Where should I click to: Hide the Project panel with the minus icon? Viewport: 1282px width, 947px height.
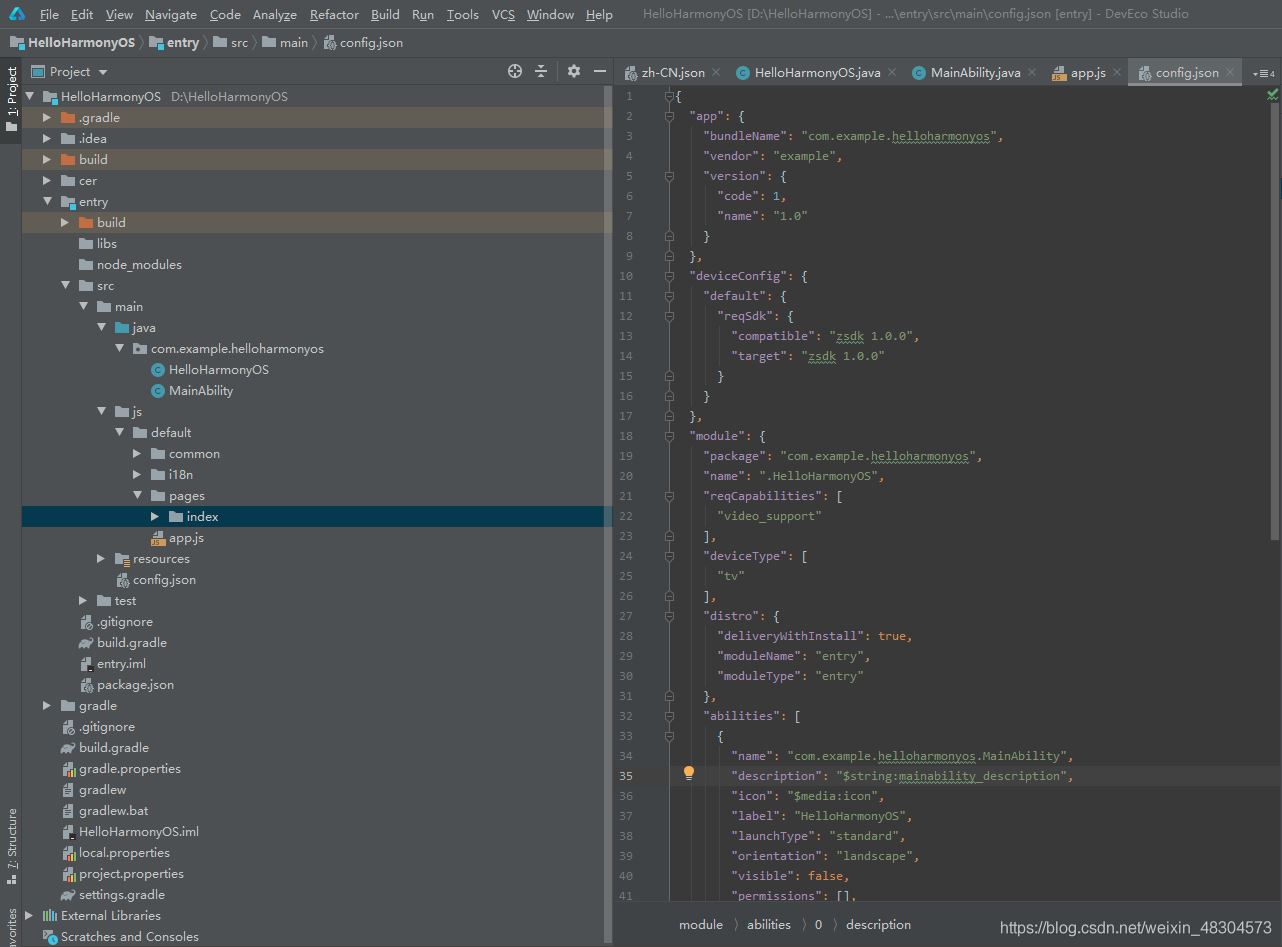(600, 71)
